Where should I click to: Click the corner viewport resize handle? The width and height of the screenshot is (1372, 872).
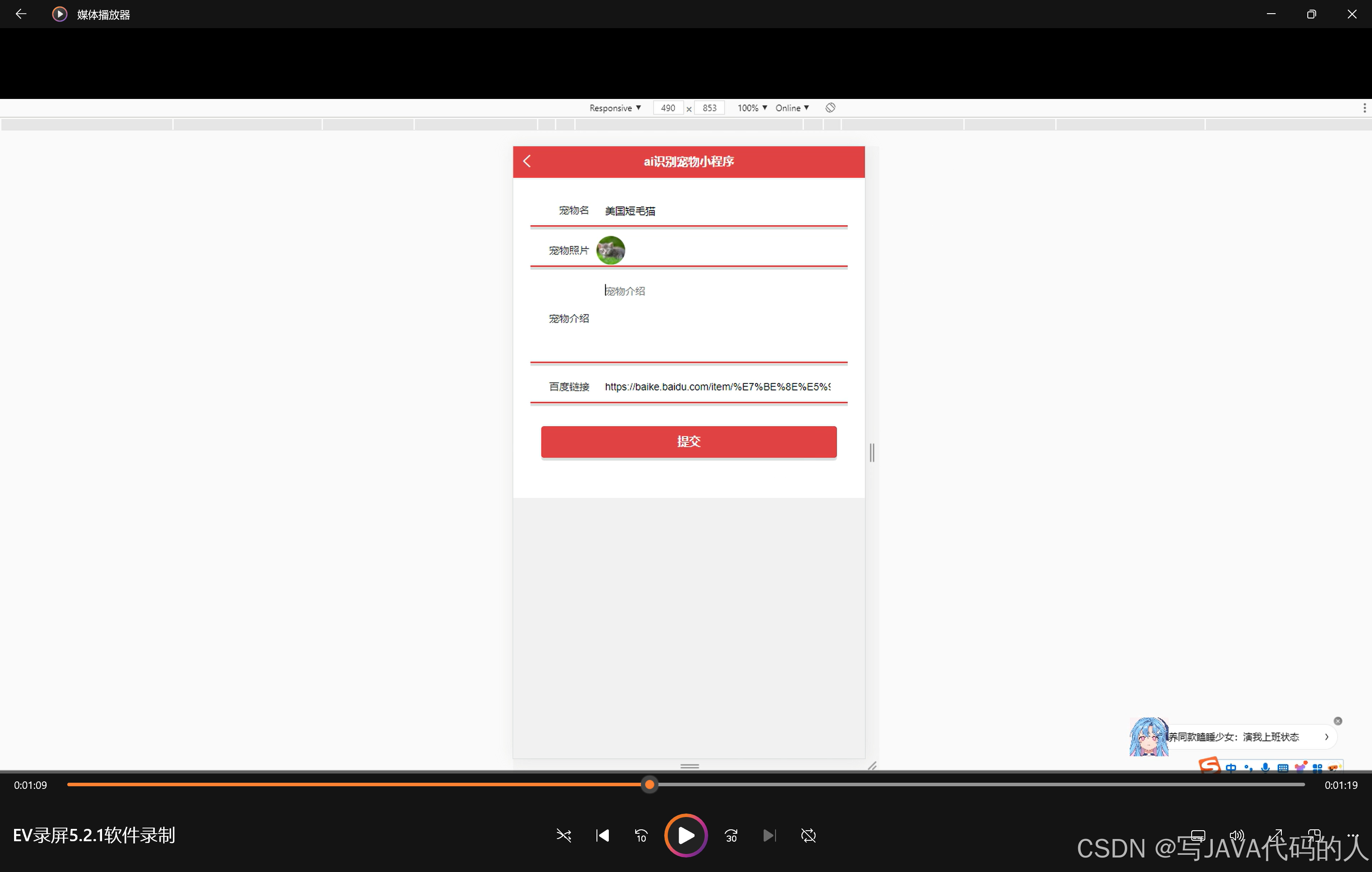coord(872,766)
